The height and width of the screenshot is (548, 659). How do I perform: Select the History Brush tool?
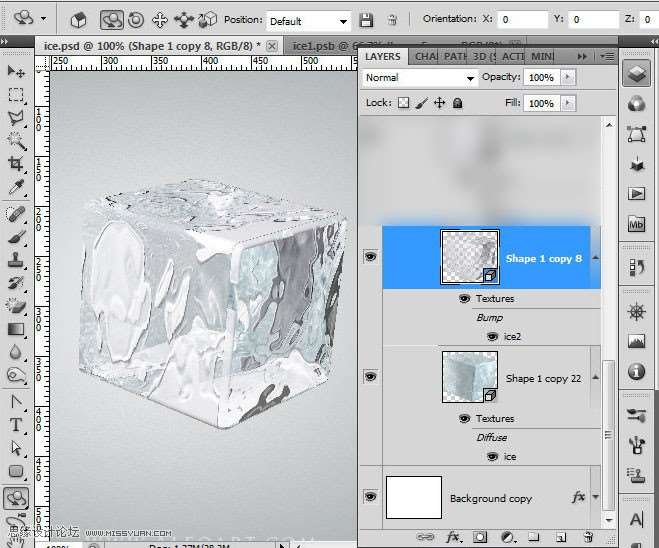[x=16, y=283]
